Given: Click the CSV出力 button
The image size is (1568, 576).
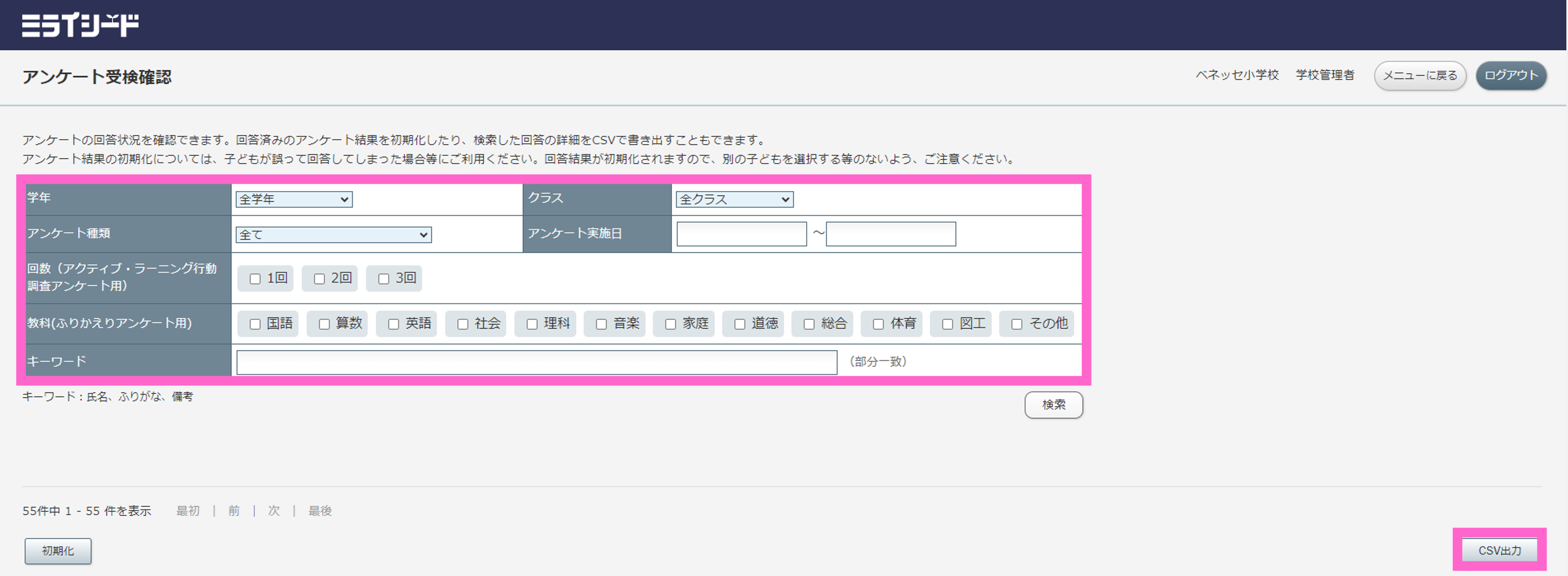Looking at the screenshot, I should [x=1499, y=550].
